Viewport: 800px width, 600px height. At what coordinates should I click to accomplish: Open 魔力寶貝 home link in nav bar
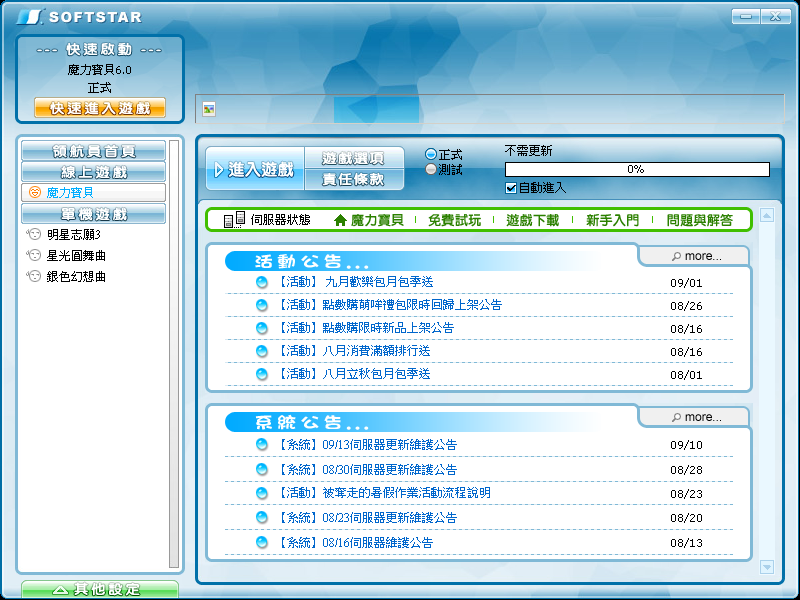coord(377,220)
